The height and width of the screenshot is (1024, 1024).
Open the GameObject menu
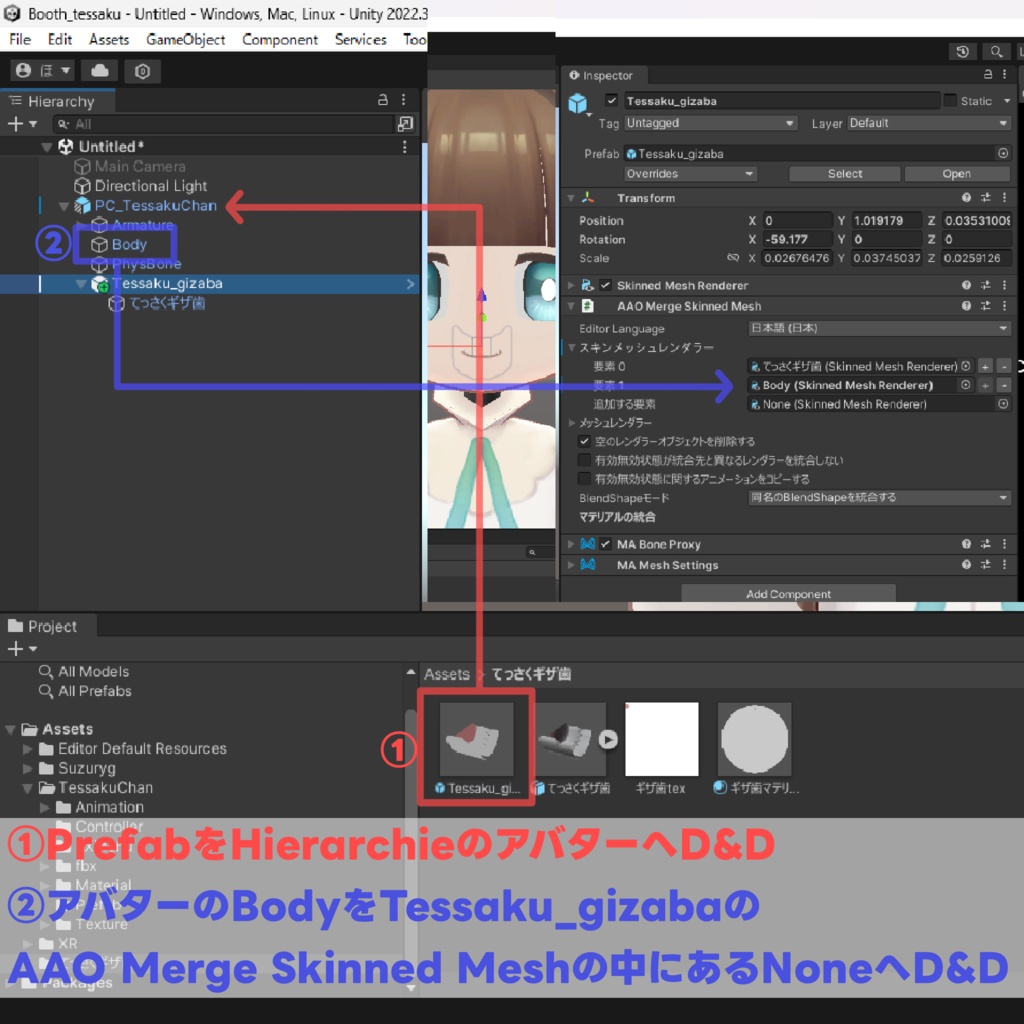point(185,39)
